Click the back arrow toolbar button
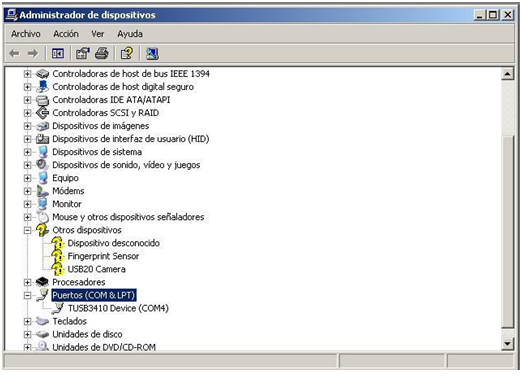522x378 pixels. click(14, 53)
